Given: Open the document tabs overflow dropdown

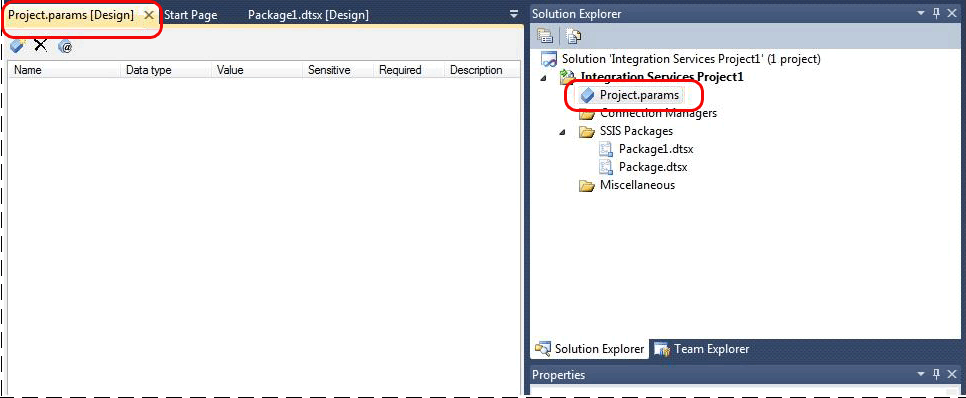Looking at the screenshot, I should click(x=513, y=15).
